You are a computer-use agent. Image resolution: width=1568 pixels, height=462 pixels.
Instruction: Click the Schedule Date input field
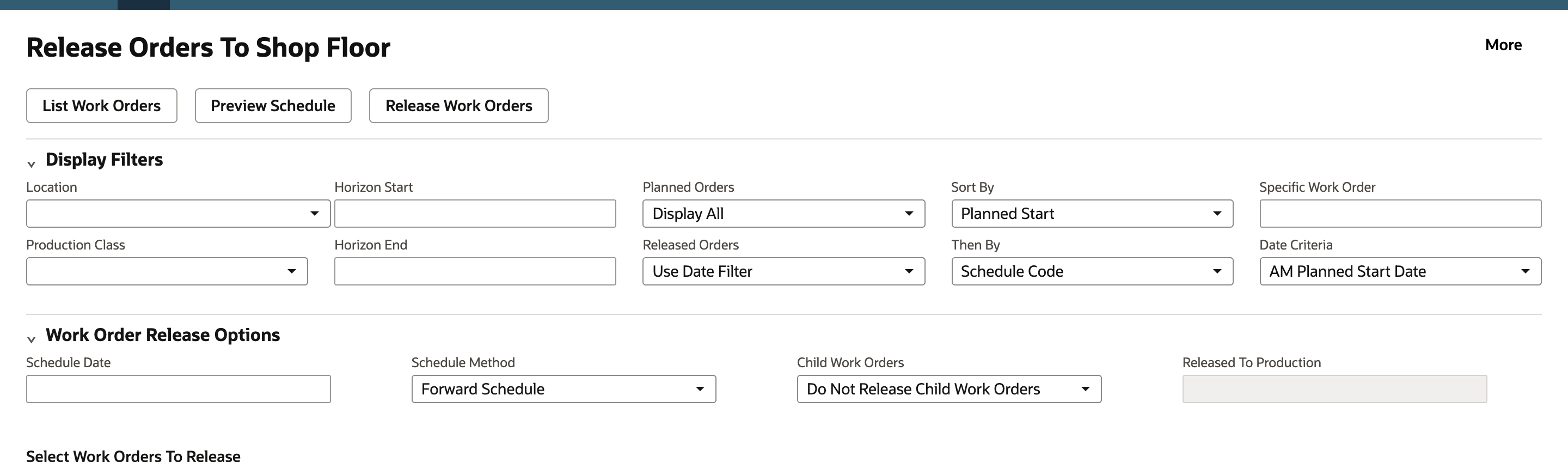coord(179,389)
